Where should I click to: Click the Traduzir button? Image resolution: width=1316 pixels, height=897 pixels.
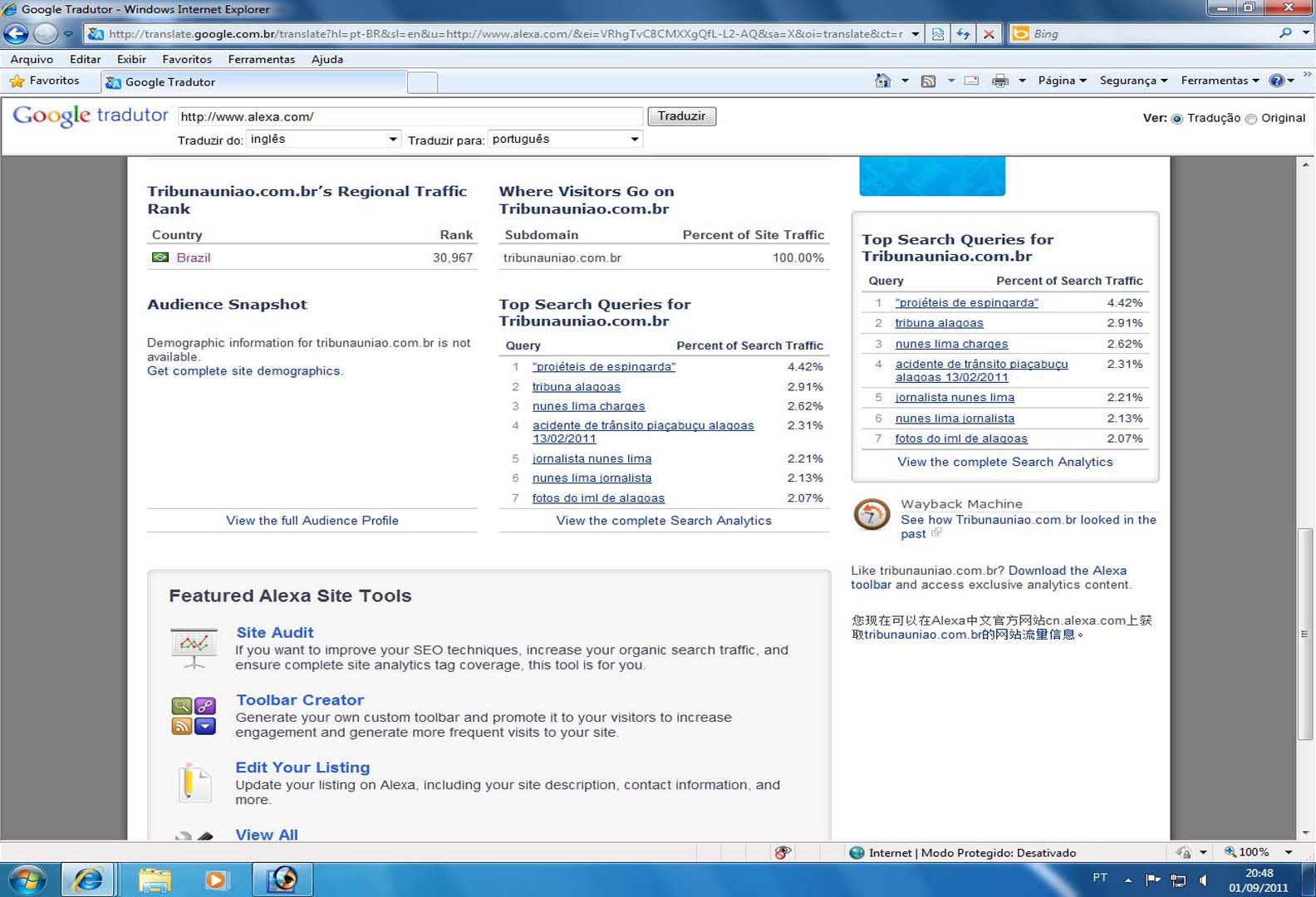coord(681,116)
